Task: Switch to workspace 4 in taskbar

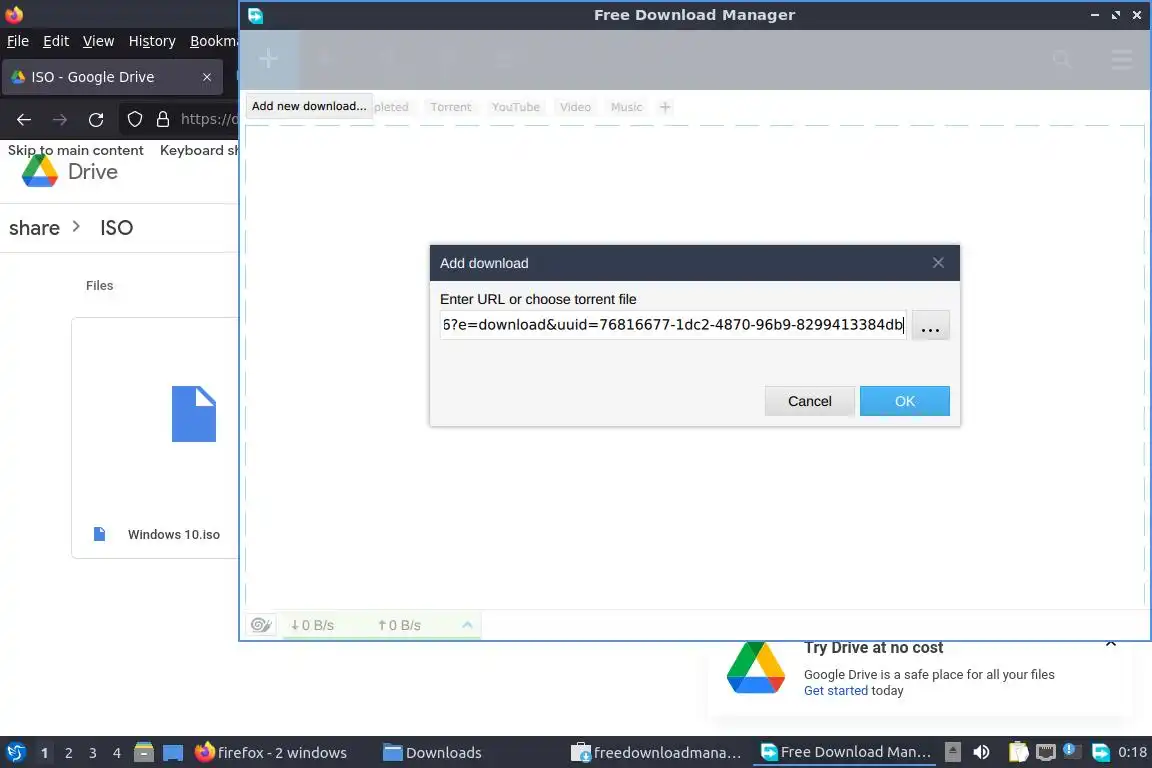Action: [x=117, y=753]
